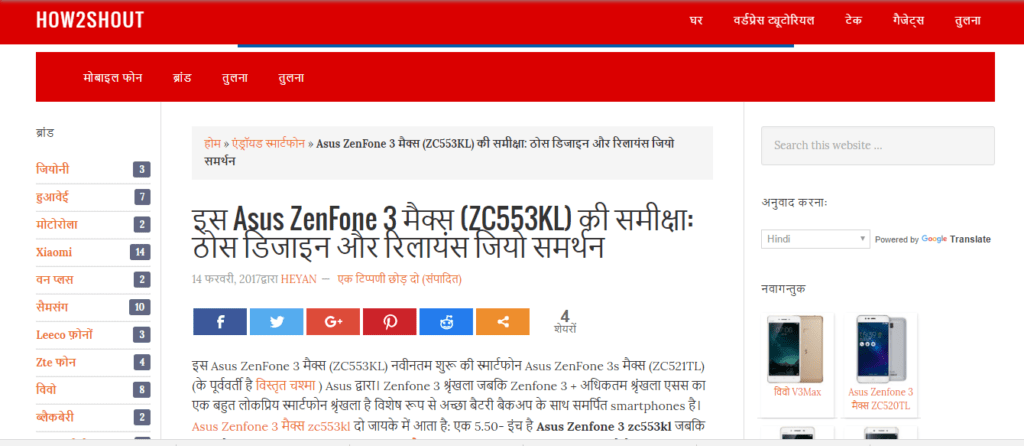The height and width of the screenshot is (446, 1024).
Task: Open author HEYAN's profile link
Action: (x=298, y=279)
